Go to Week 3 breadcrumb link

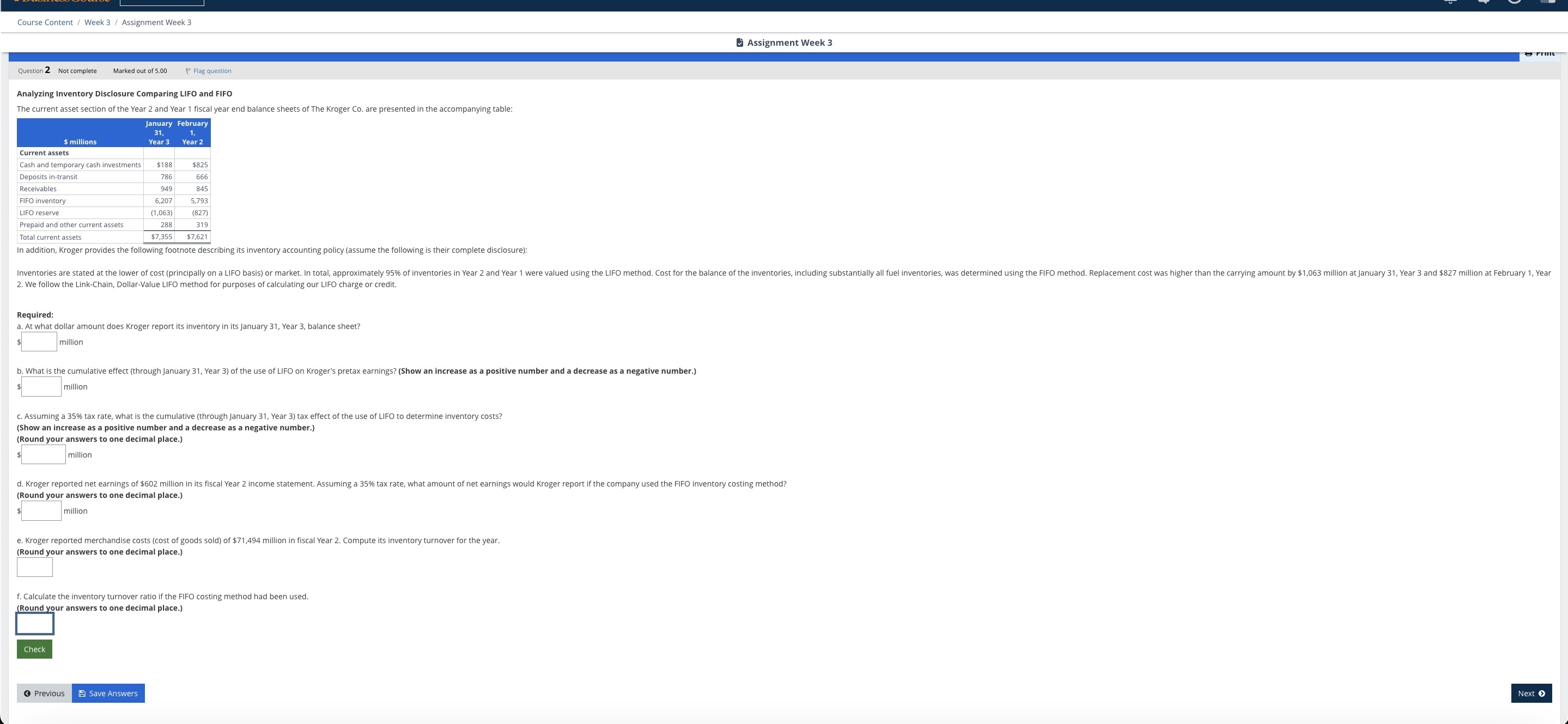coord(98,22)
